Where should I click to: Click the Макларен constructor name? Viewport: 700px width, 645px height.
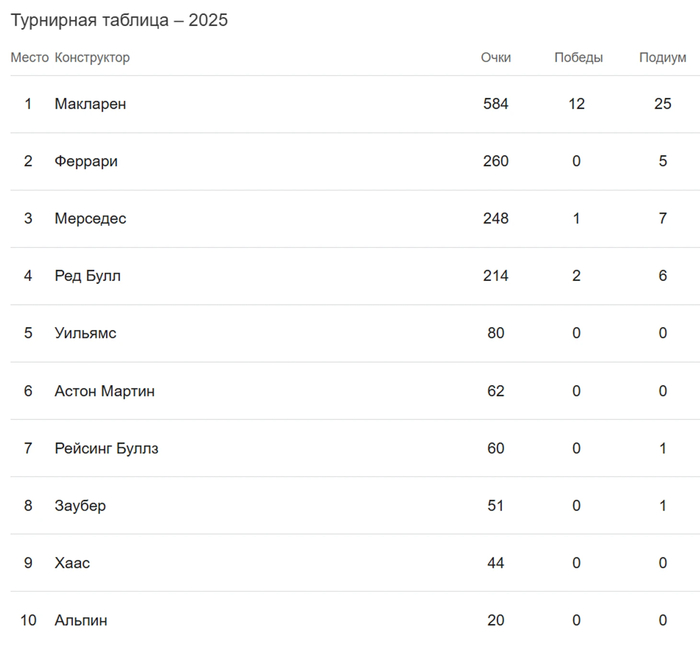point(90,104)
